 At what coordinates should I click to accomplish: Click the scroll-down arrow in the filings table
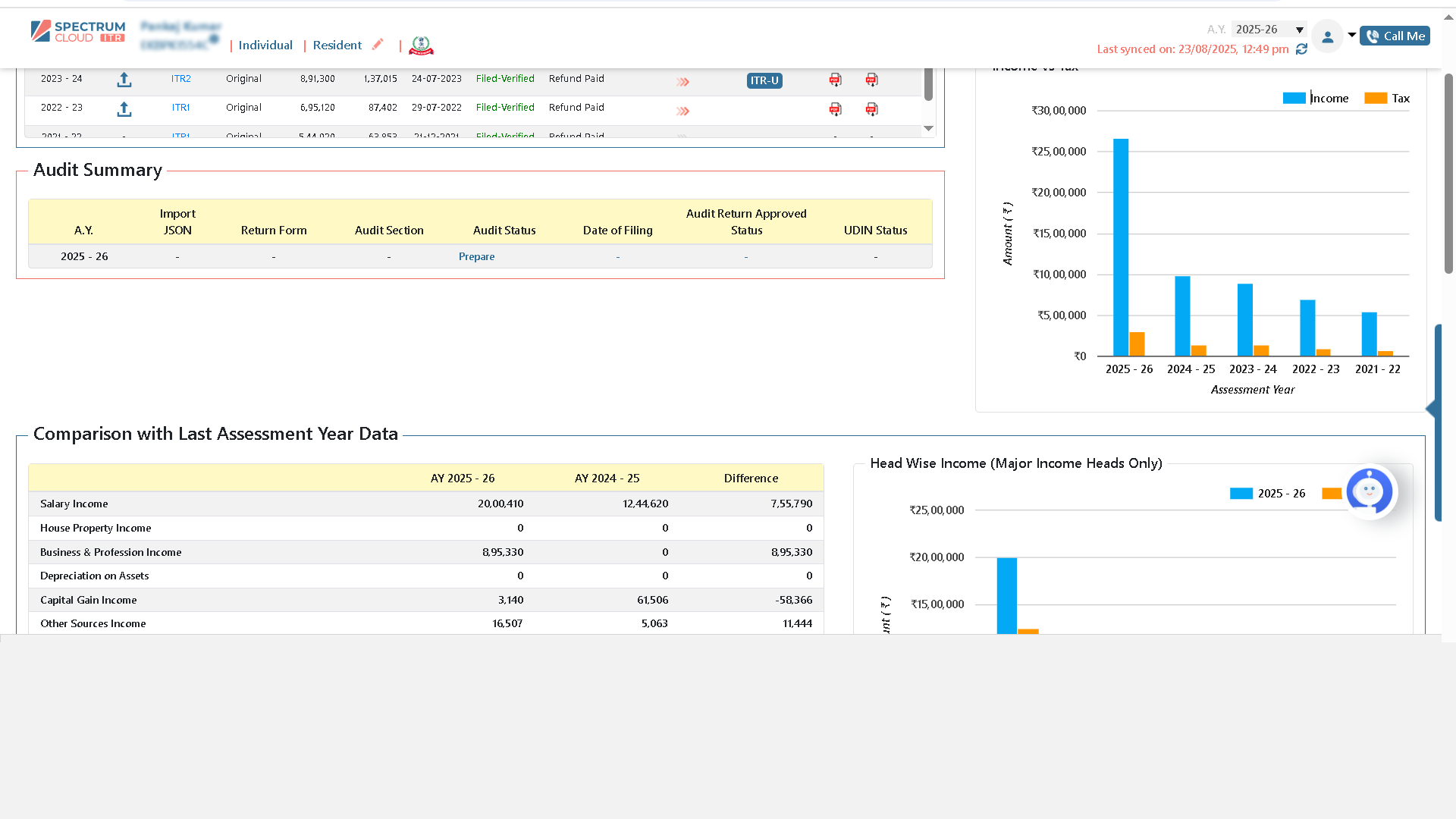pos(928,129)
